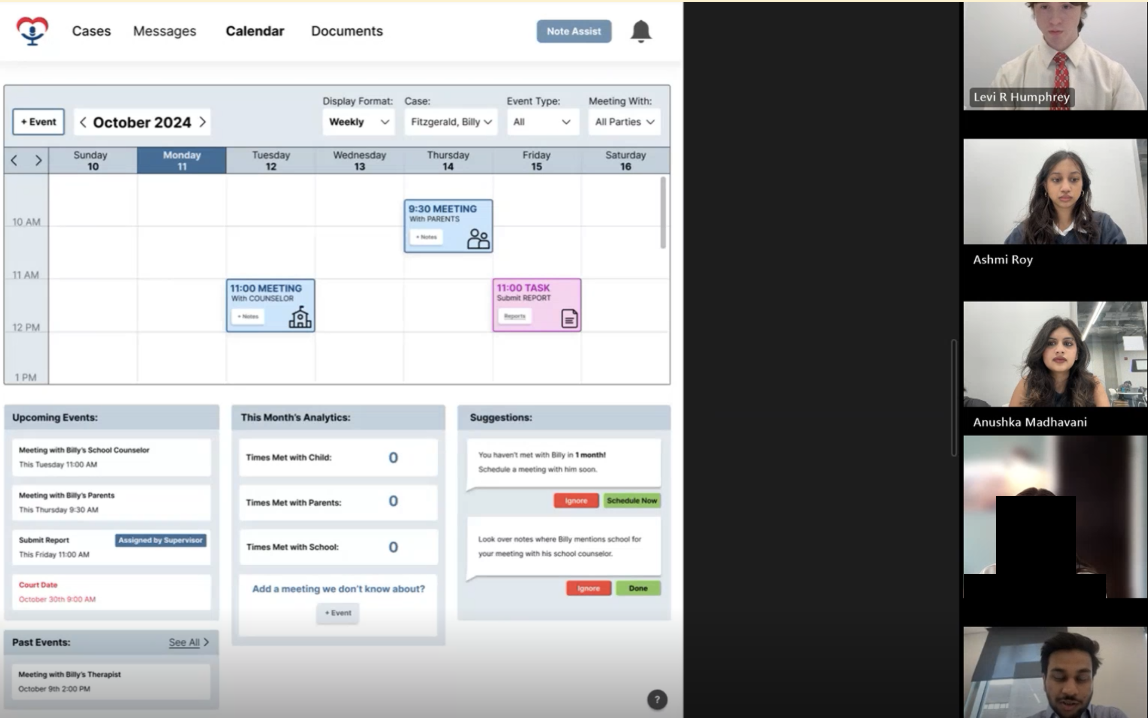Click Schedule Now on the Billy suggestion
Viewport: 1148px width, 718px height.
632,501
